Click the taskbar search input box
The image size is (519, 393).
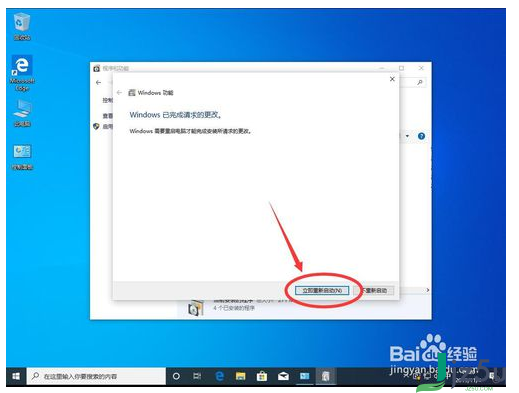(x=96, y=376)
